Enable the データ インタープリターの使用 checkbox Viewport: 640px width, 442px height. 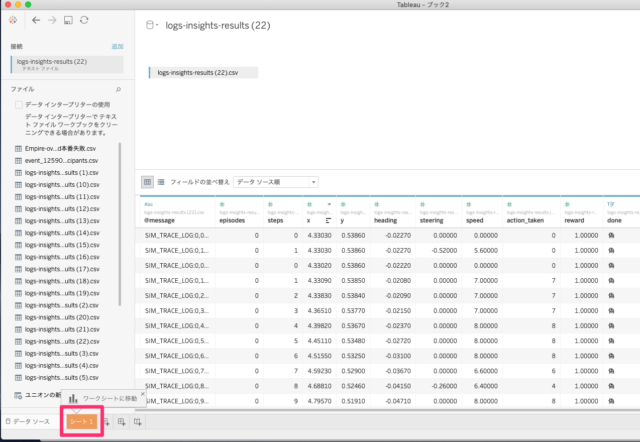[19, 104]
